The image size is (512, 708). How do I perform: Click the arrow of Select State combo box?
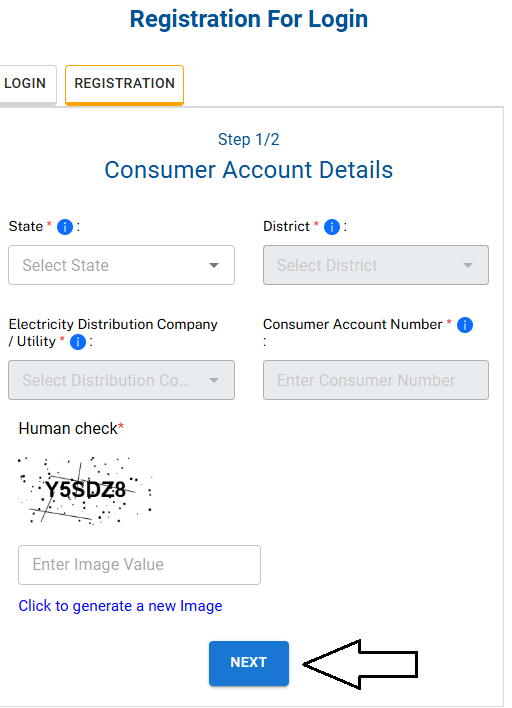214,266
